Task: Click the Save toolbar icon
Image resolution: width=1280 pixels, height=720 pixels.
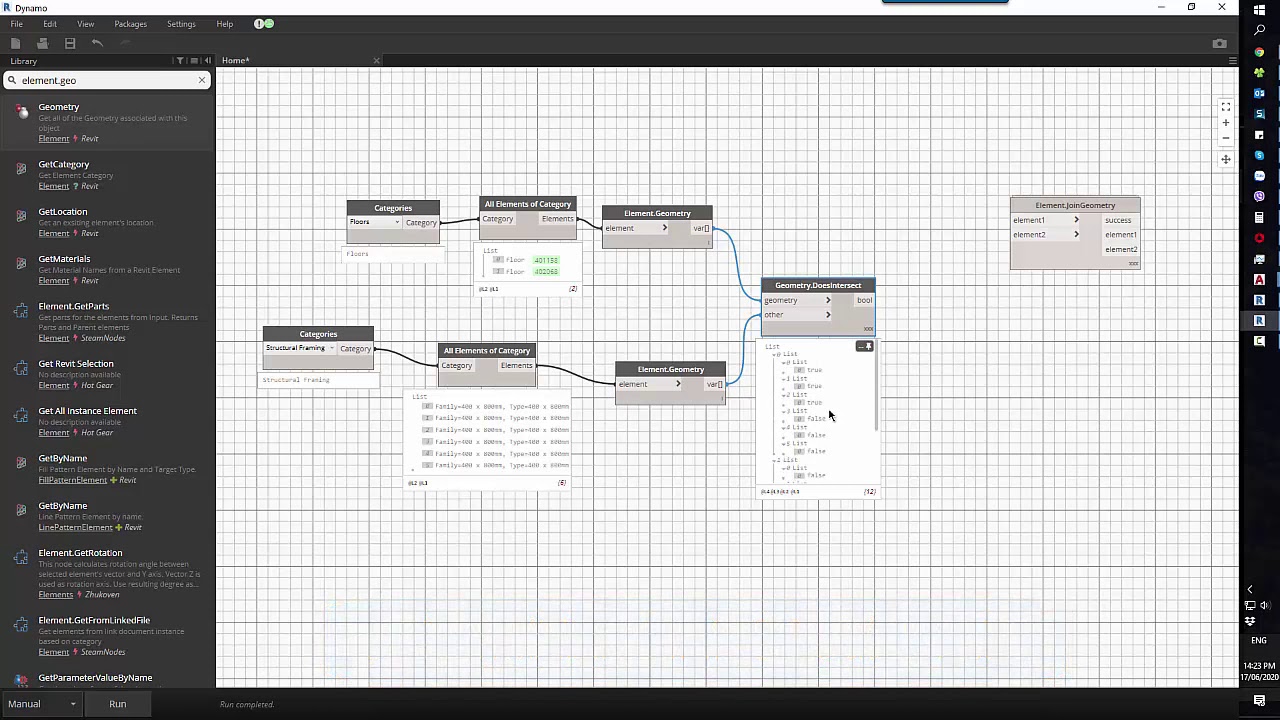Action: (x=70, y=43)
